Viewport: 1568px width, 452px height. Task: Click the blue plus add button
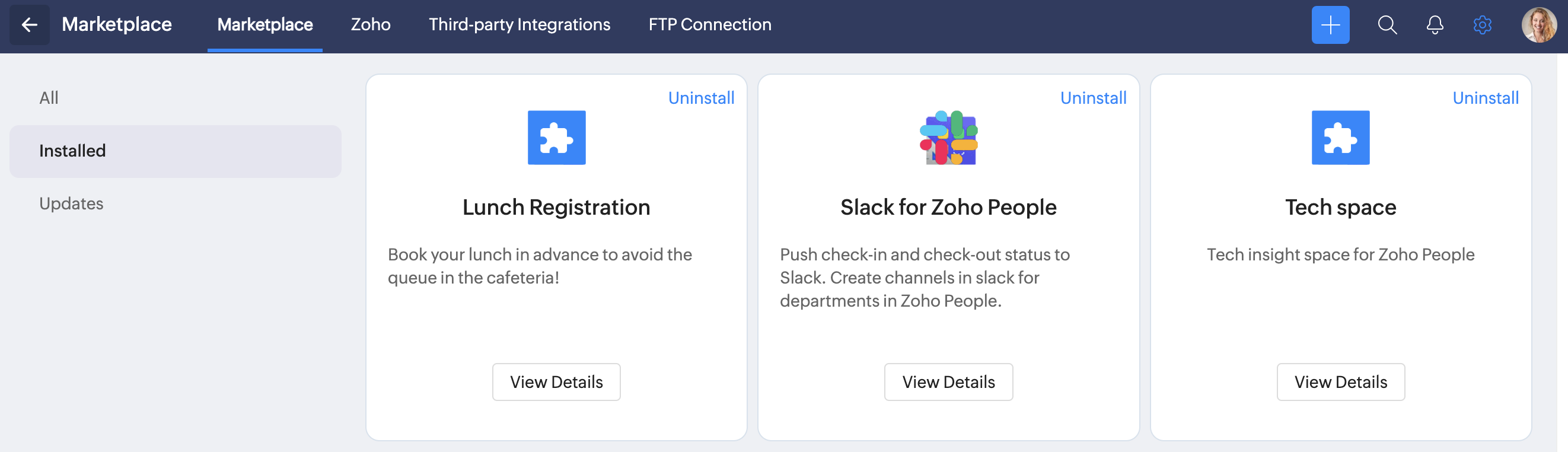(1330, 25)
